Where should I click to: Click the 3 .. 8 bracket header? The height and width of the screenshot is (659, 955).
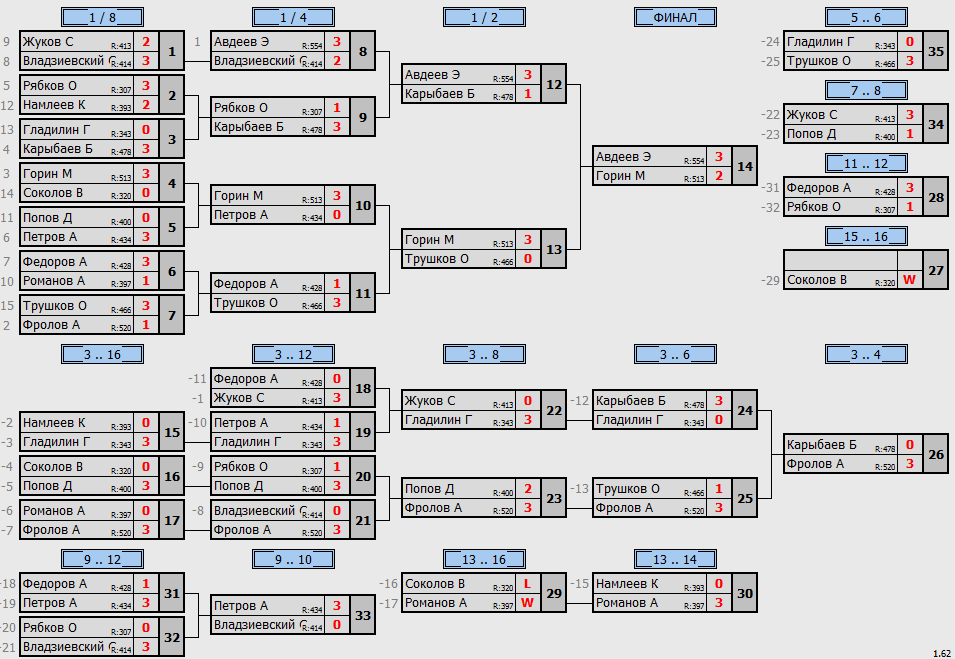484,354
